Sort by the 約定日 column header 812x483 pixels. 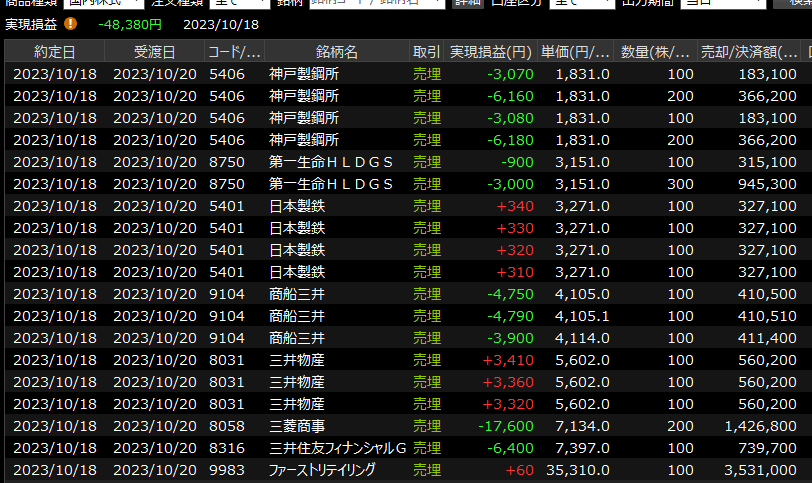(x=54, y=51)
